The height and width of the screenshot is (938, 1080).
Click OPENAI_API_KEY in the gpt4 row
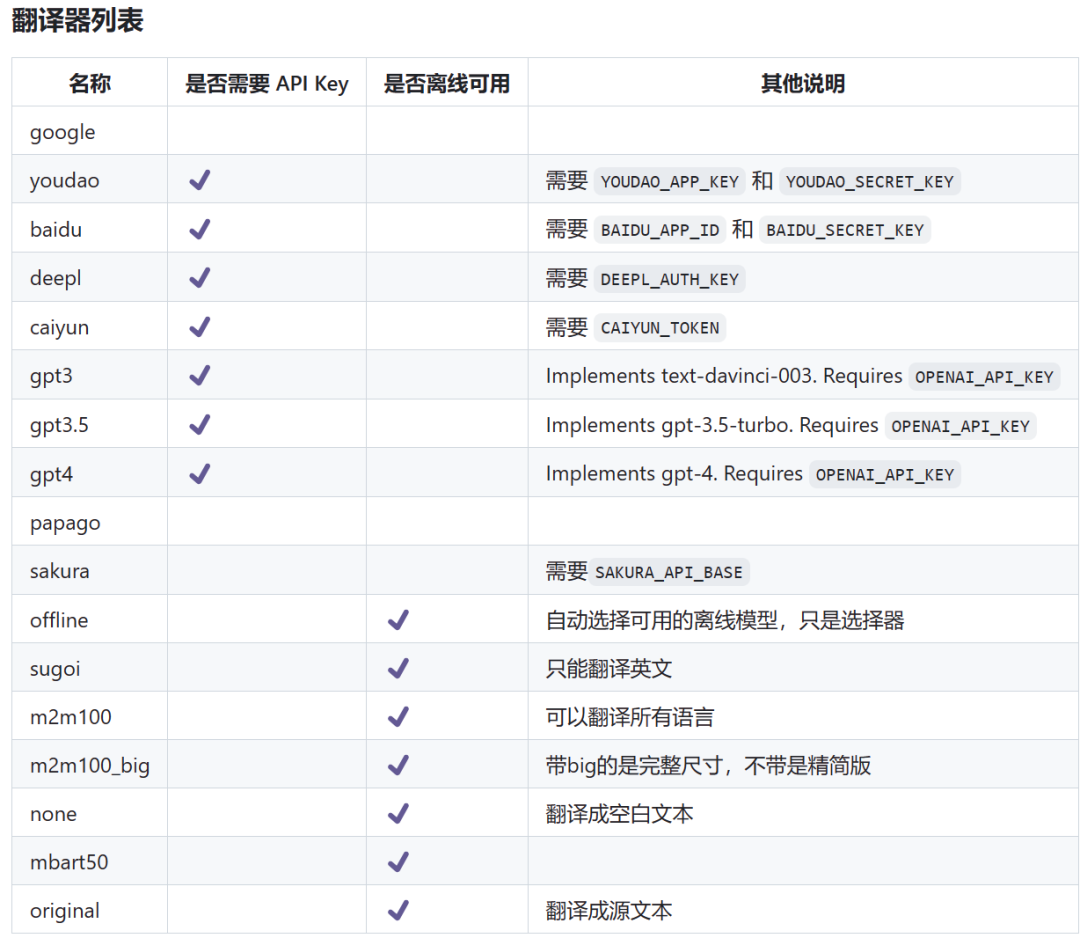(885, 475)
